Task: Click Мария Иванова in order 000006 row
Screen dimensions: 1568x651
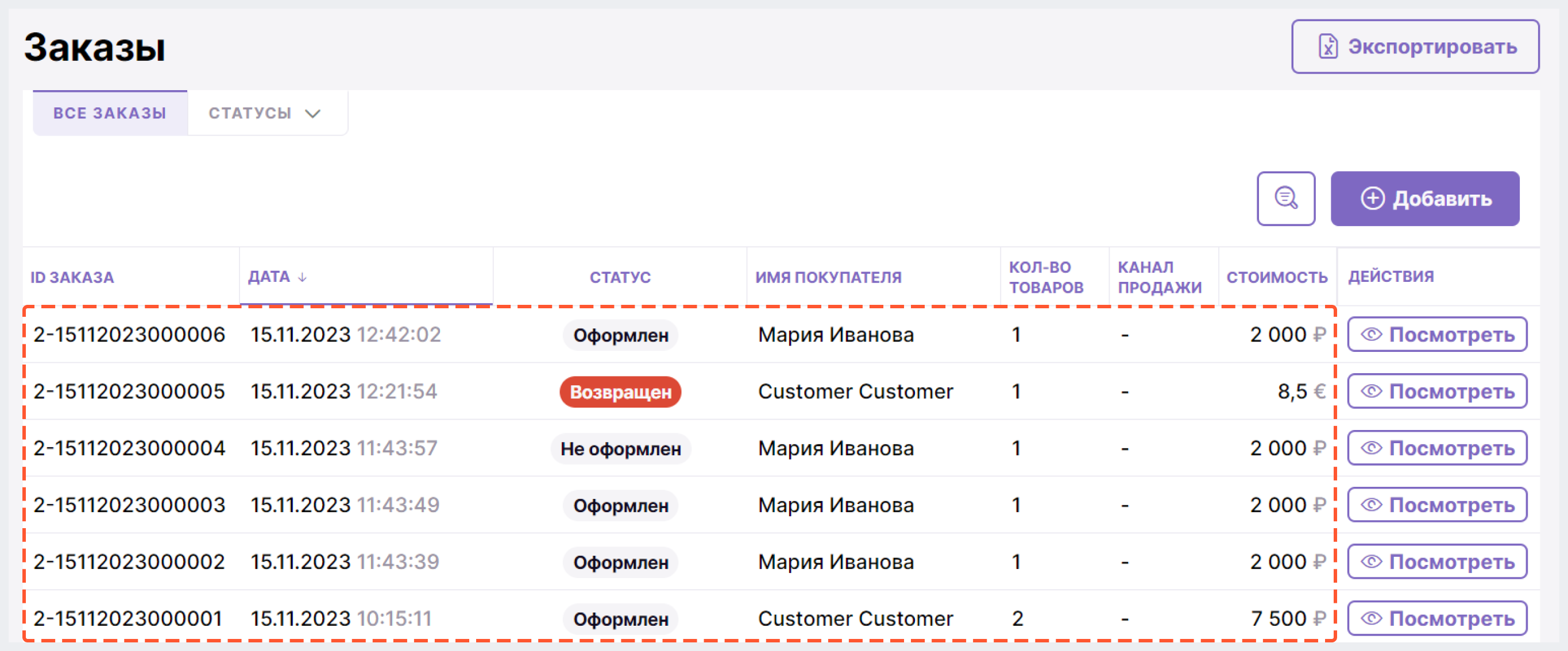Action: click(x=836, y=335)
